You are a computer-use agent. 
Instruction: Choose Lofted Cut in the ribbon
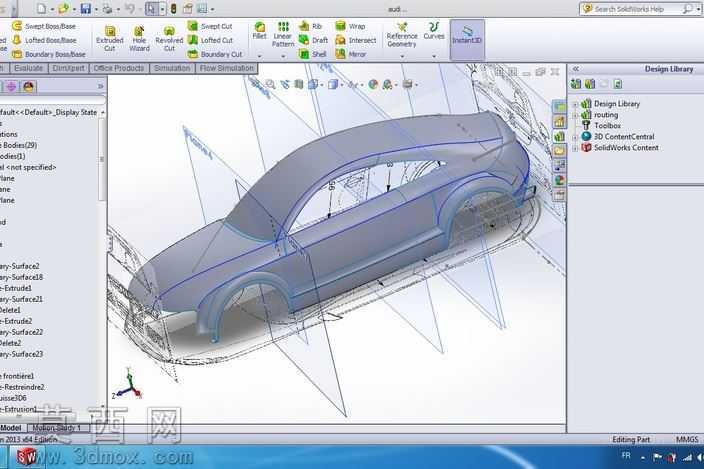coord(210,40)
